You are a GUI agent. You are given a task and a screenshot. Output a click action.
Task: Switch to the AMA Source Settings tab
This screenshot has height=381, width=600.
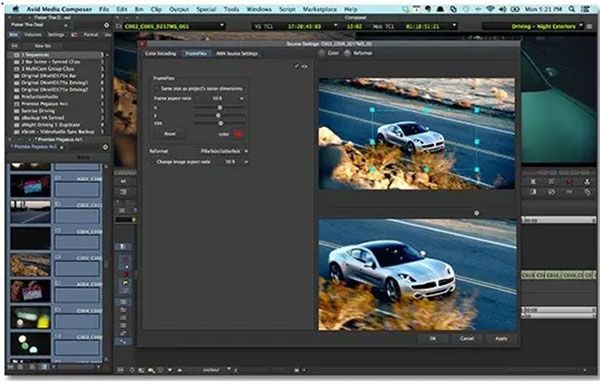(x=237, y=54)
